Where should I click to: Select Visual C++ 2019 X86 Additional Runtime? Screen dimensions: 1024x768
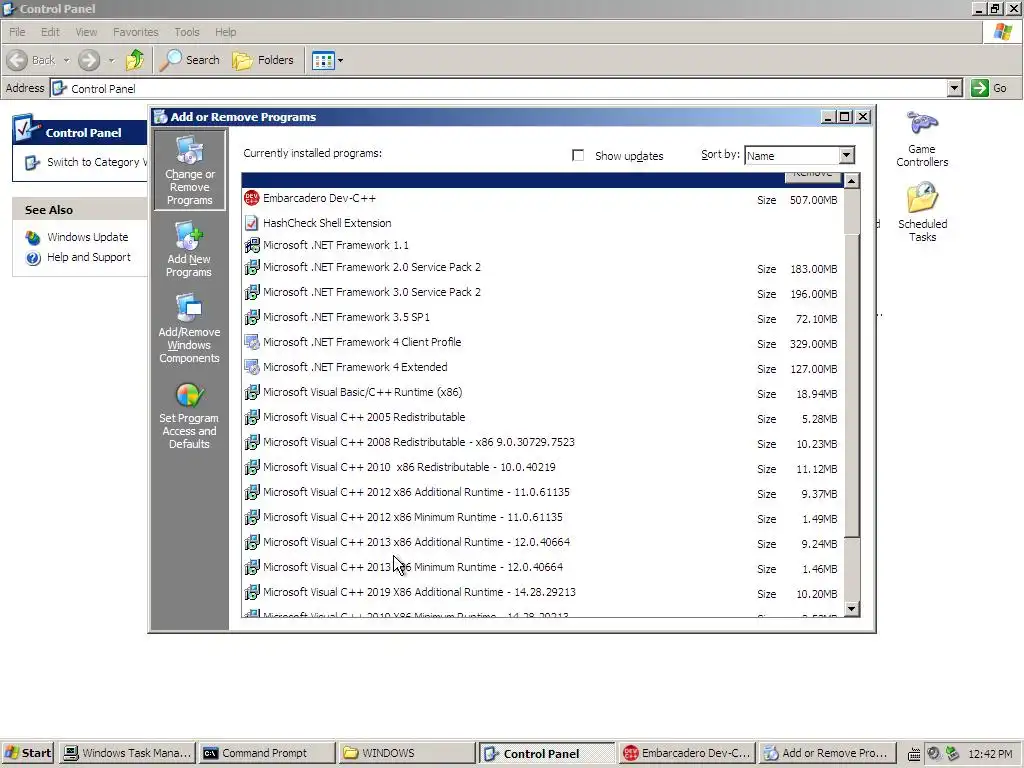pos(541,593)
